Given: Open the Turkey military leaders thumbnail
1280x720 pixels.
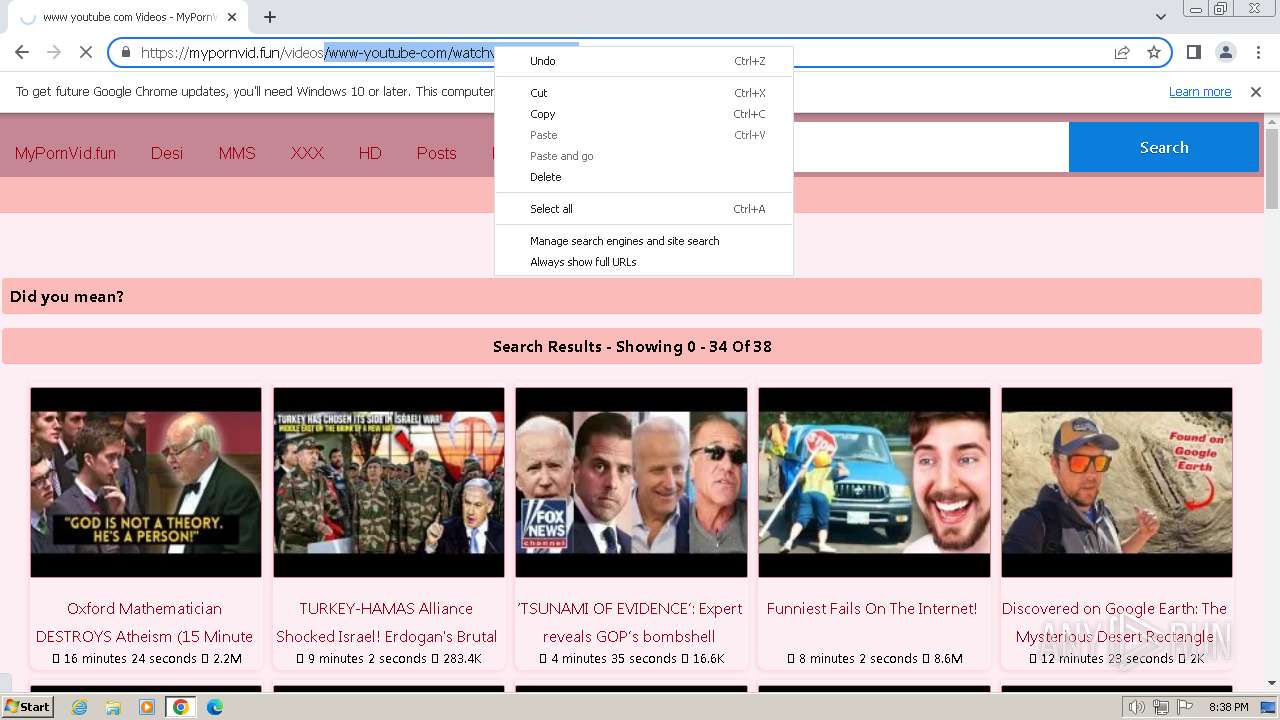Looking at the screenshot, I should (x=389, y=482).
